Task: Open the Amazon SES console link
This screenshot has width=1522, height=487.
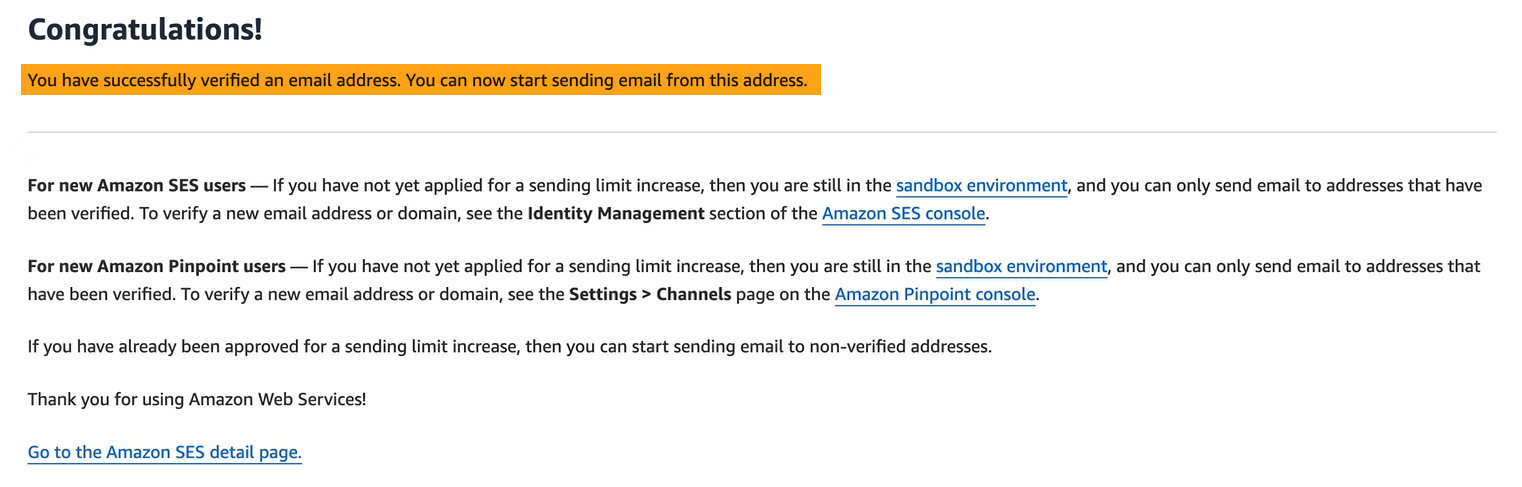Action: [903, 213]
